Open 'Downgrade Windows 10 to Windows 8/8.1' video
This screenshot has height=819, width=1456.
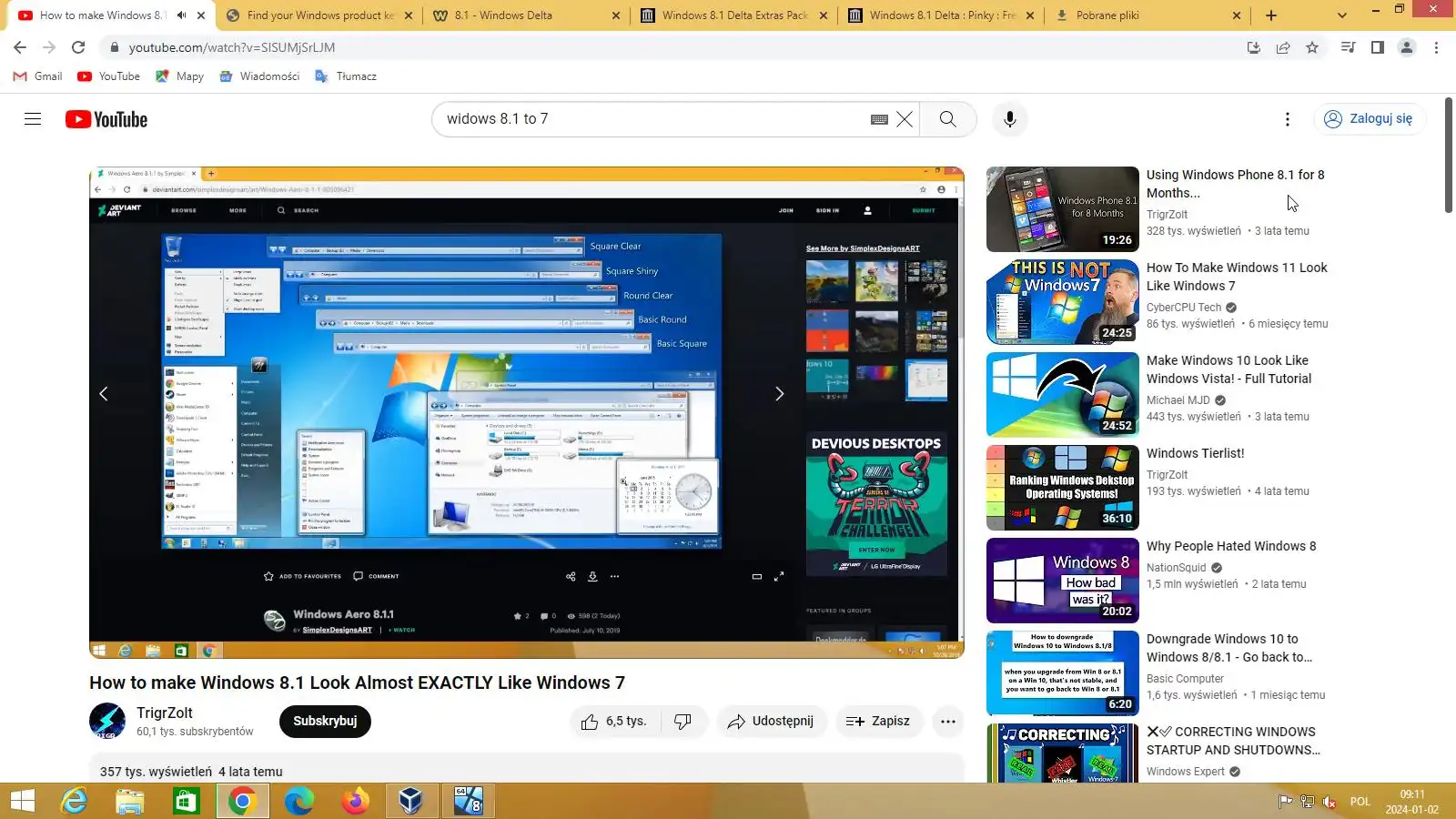1229,648
